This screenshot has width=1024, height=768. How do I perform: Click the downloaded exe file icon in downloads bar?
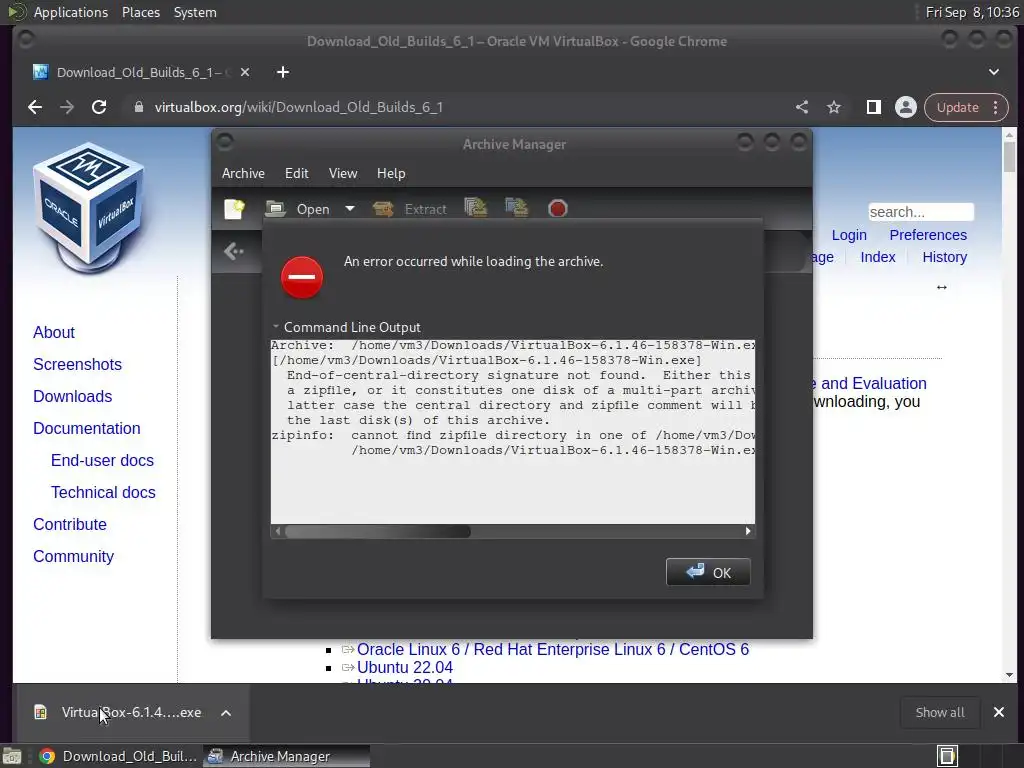[x=40, y=712]
